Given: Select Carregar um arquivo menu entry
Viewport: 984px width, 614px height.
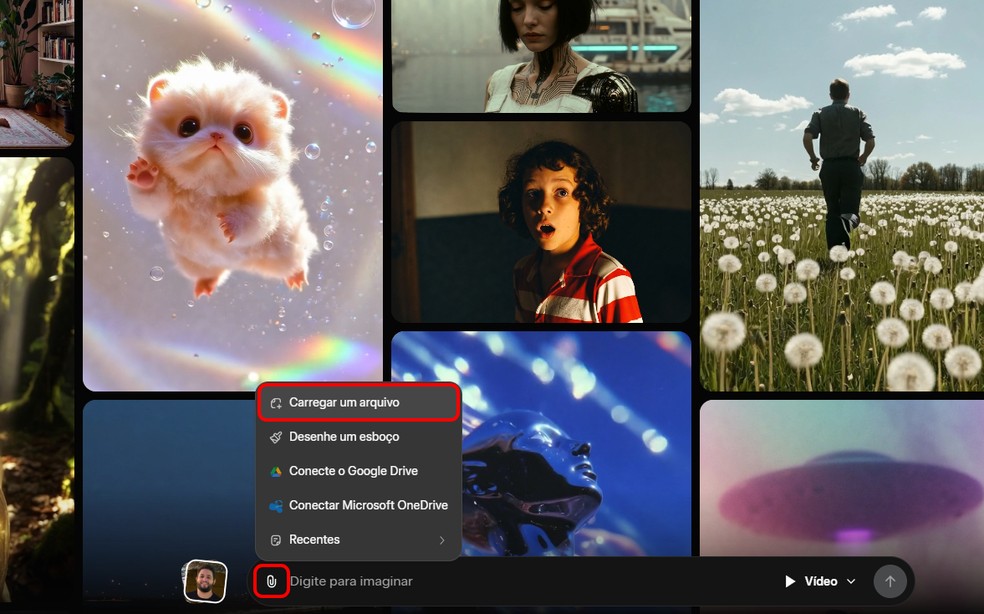Looking at the screenshot, I should [x=358, y=402].
